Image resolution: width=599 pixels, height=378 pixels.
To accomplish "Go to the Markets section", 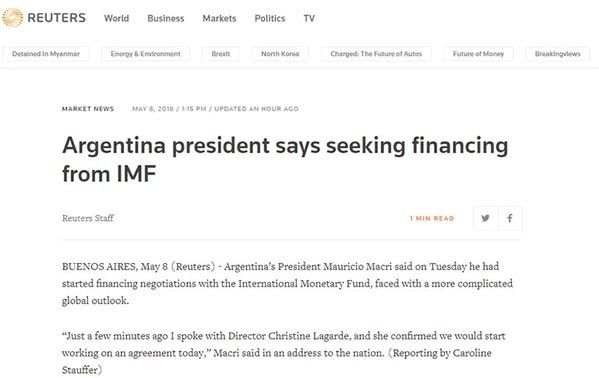I will tap(219, 18).
